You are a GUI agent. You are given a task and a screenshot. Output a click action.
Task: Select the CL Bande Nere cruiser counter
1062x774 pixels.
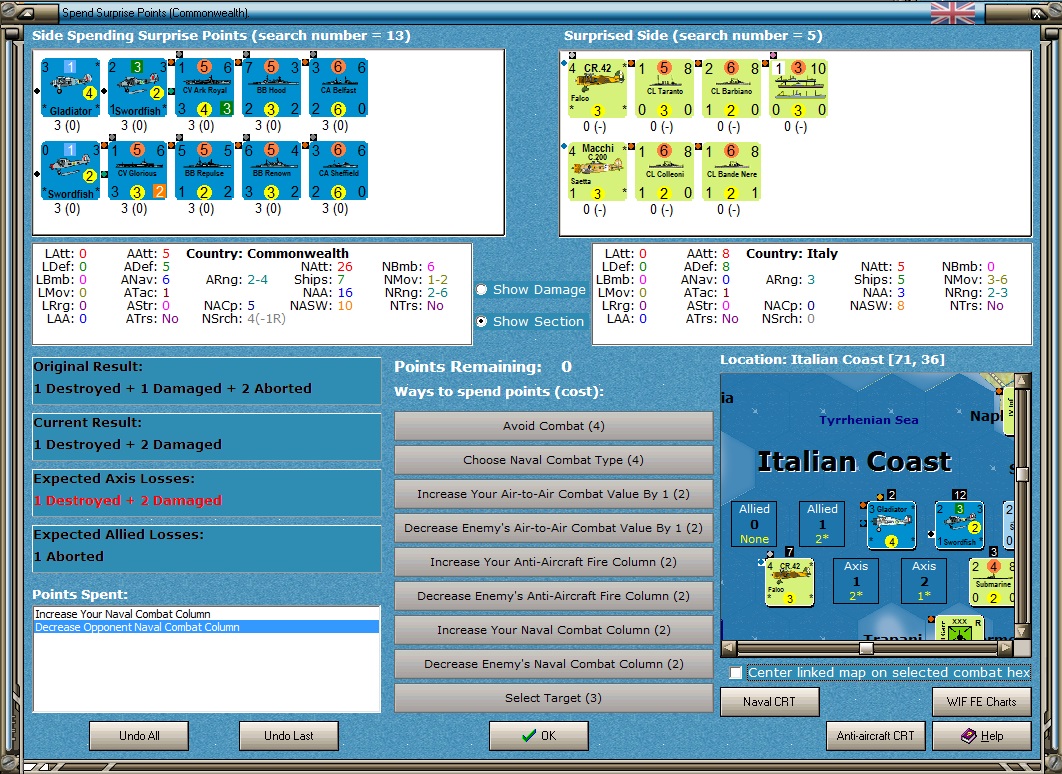pyautogui.click(x=731, y=171)
